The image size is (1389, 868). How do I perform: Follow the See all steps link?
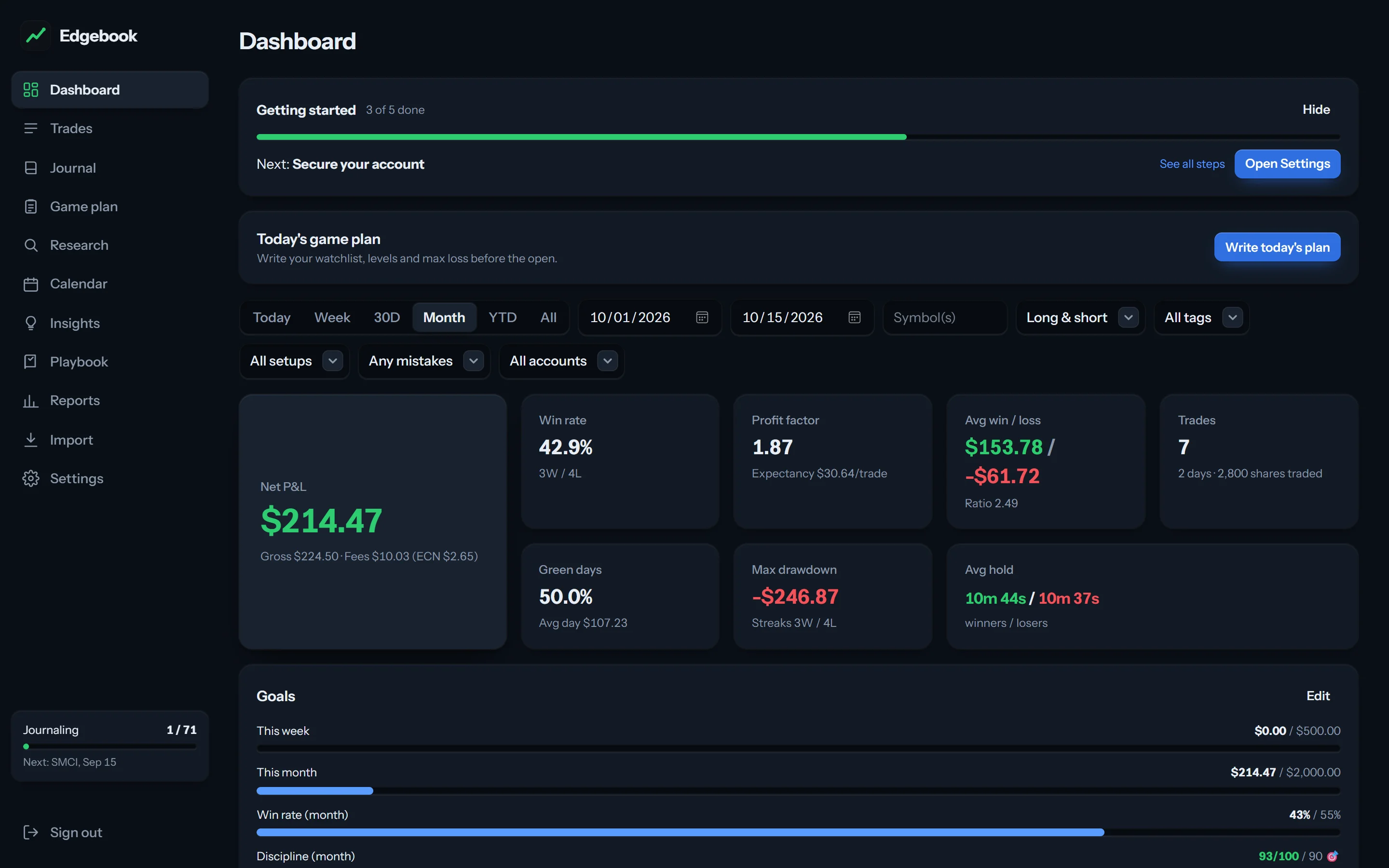[x=1192, y=163]
